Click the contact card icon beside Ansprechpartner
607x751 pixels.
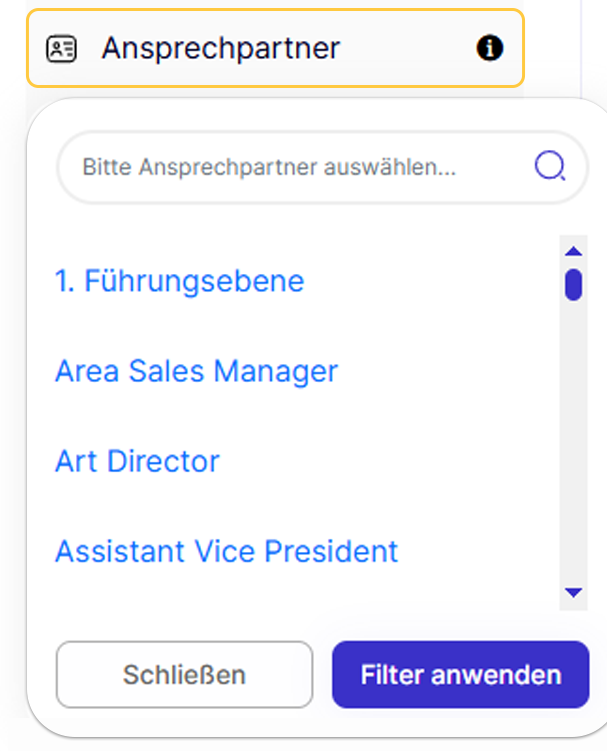coord(62,48)
